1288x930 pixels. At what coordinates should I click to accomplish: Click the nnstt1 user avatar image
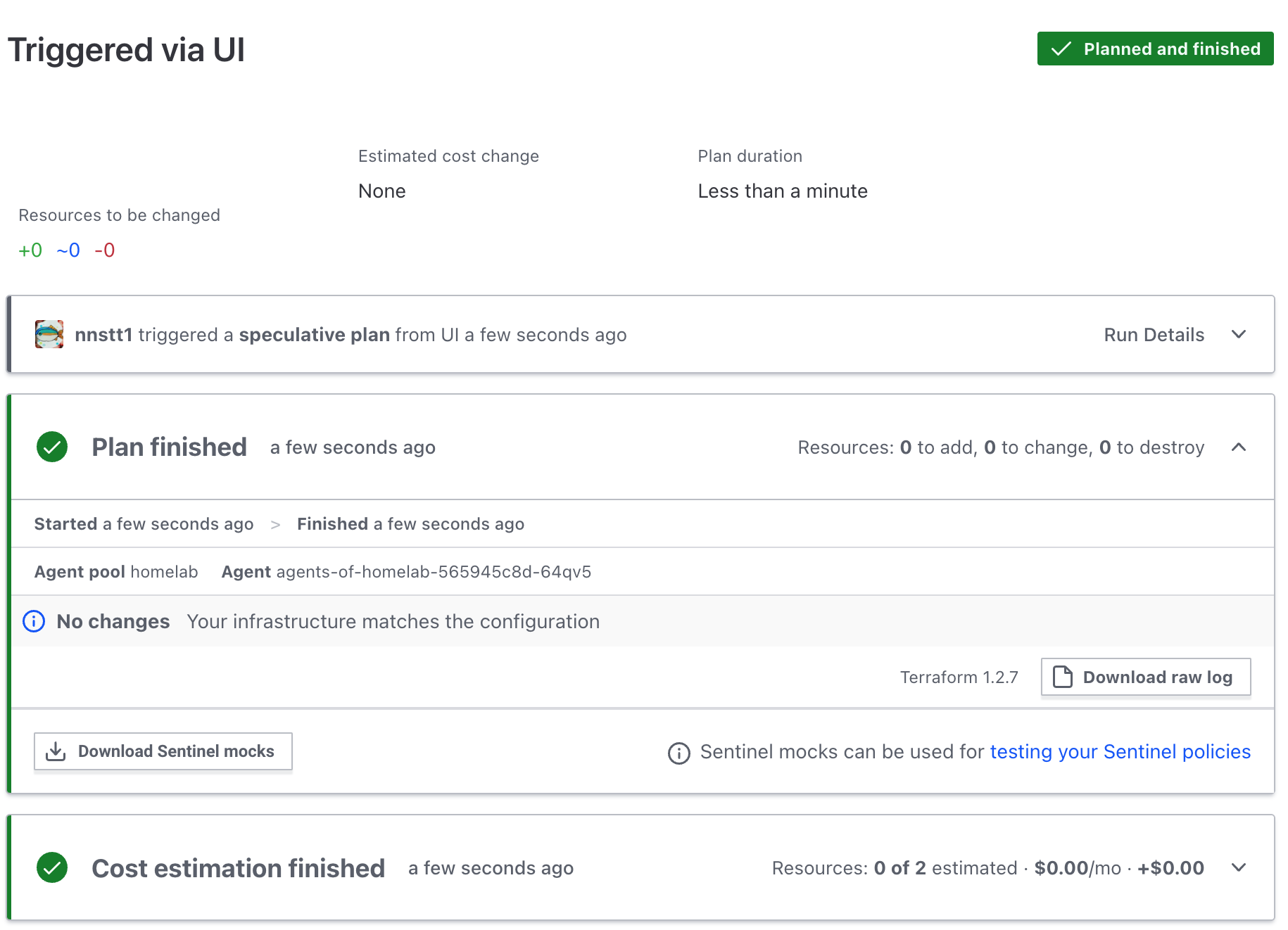click(49, 335)
